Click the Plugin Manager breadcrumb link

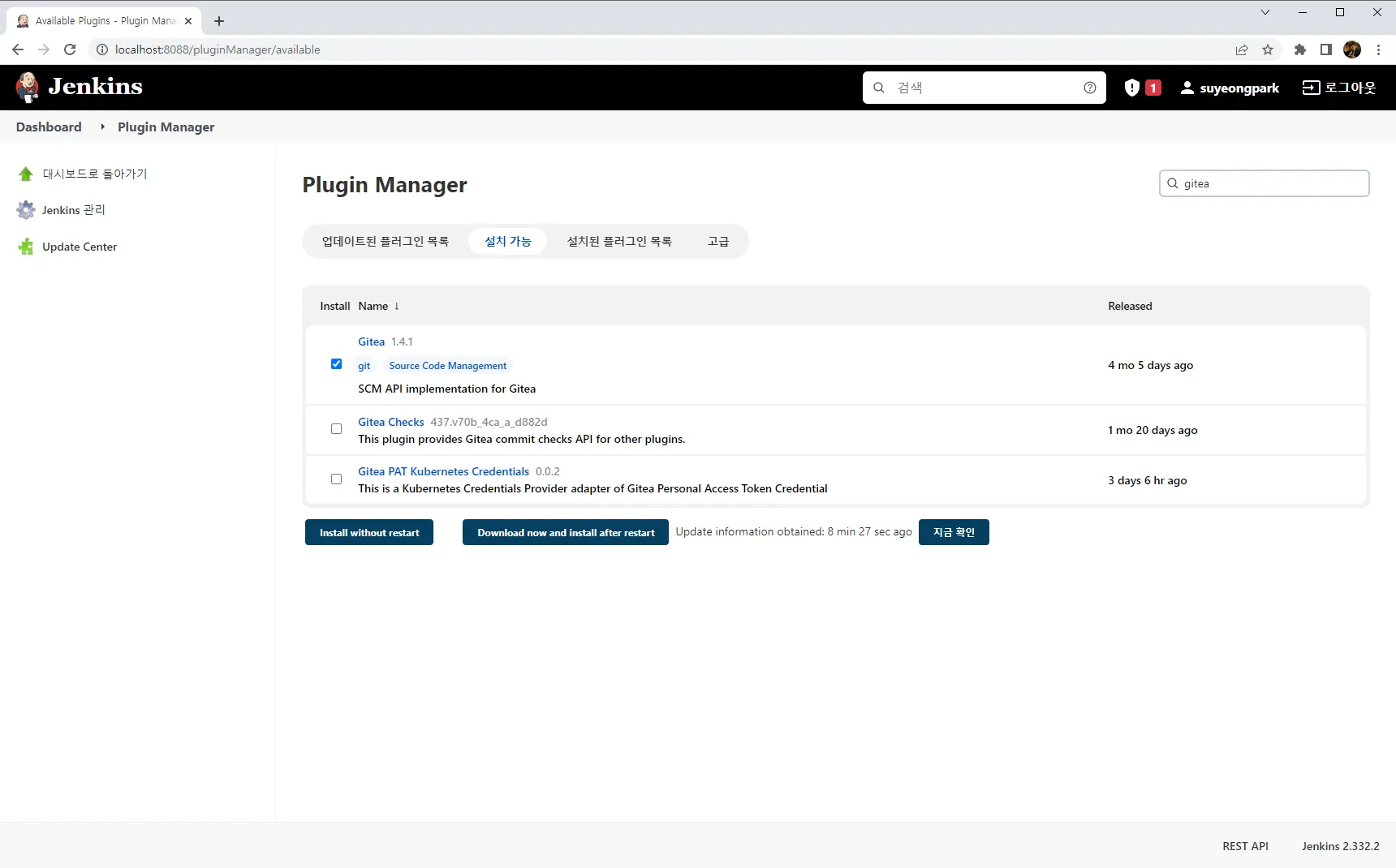click(x=166, y=127)
